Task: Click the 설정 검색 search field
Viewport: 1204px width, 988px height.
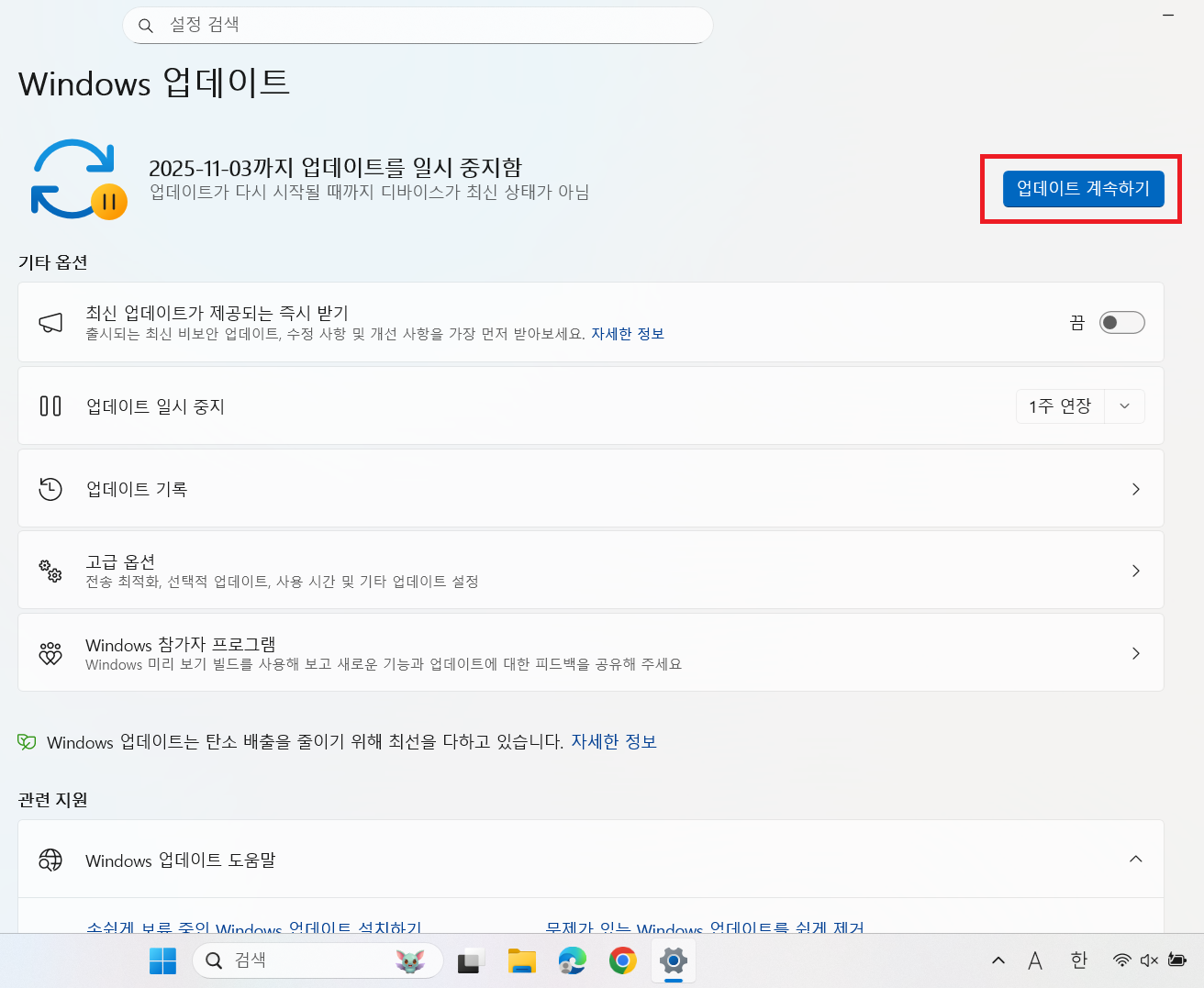Action: click(418, 26)
